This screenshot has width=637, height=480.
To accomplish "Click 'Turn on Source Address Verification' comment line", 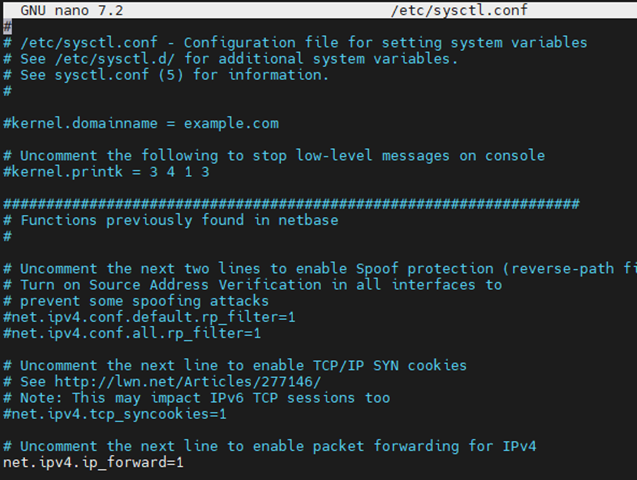I will point(253,285).
